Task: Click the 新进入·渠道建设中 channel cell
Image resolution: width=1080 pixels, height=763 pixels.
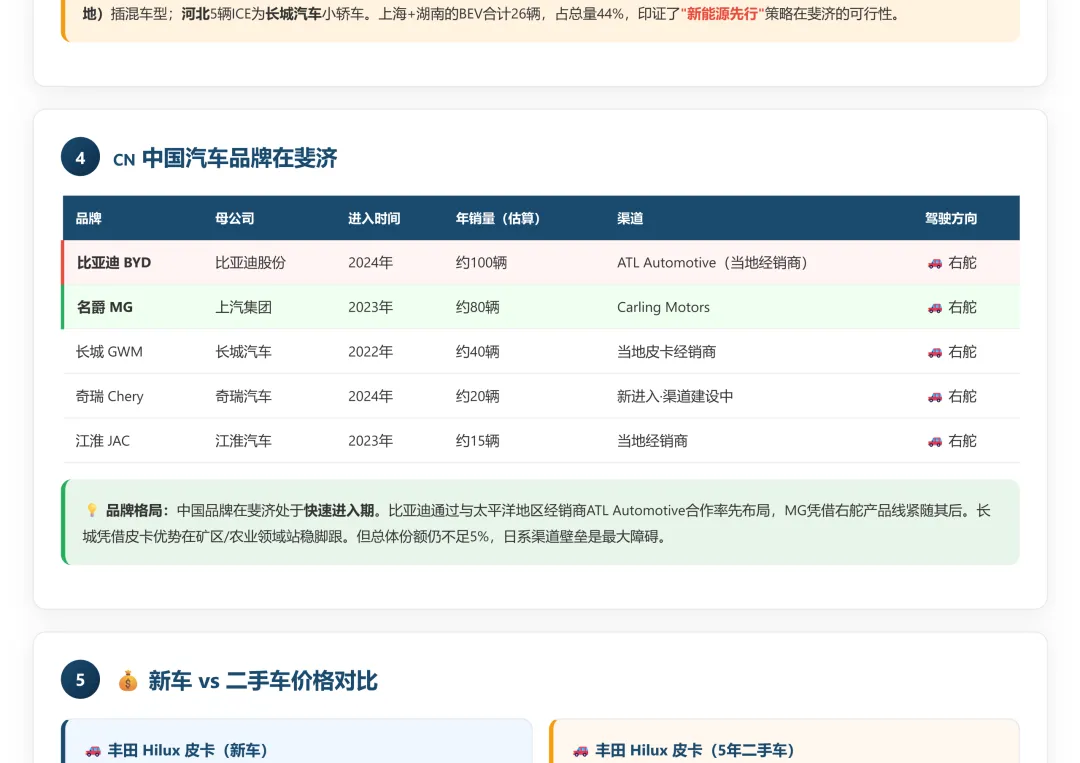Action: coord(675,396)
